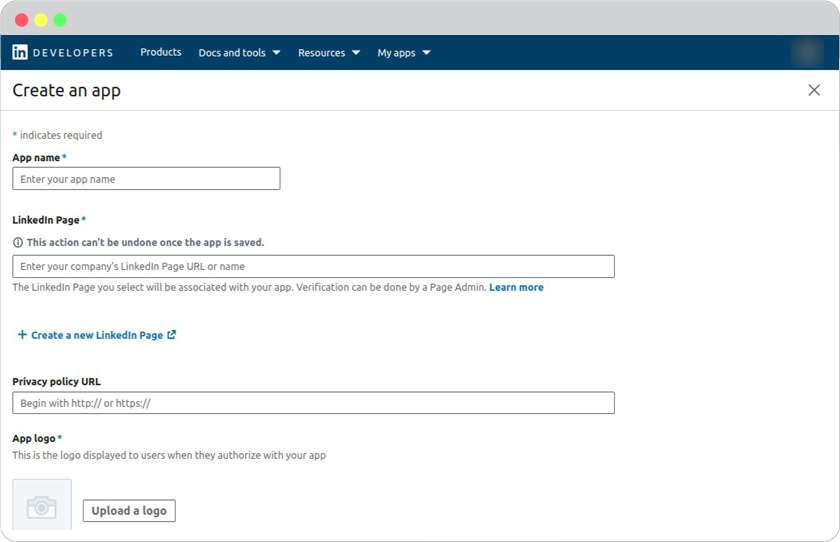This screenshot has width=840, height=542.
Task: Click the camera logo placeholder thumbnail
Action: (x=42, y=505)
